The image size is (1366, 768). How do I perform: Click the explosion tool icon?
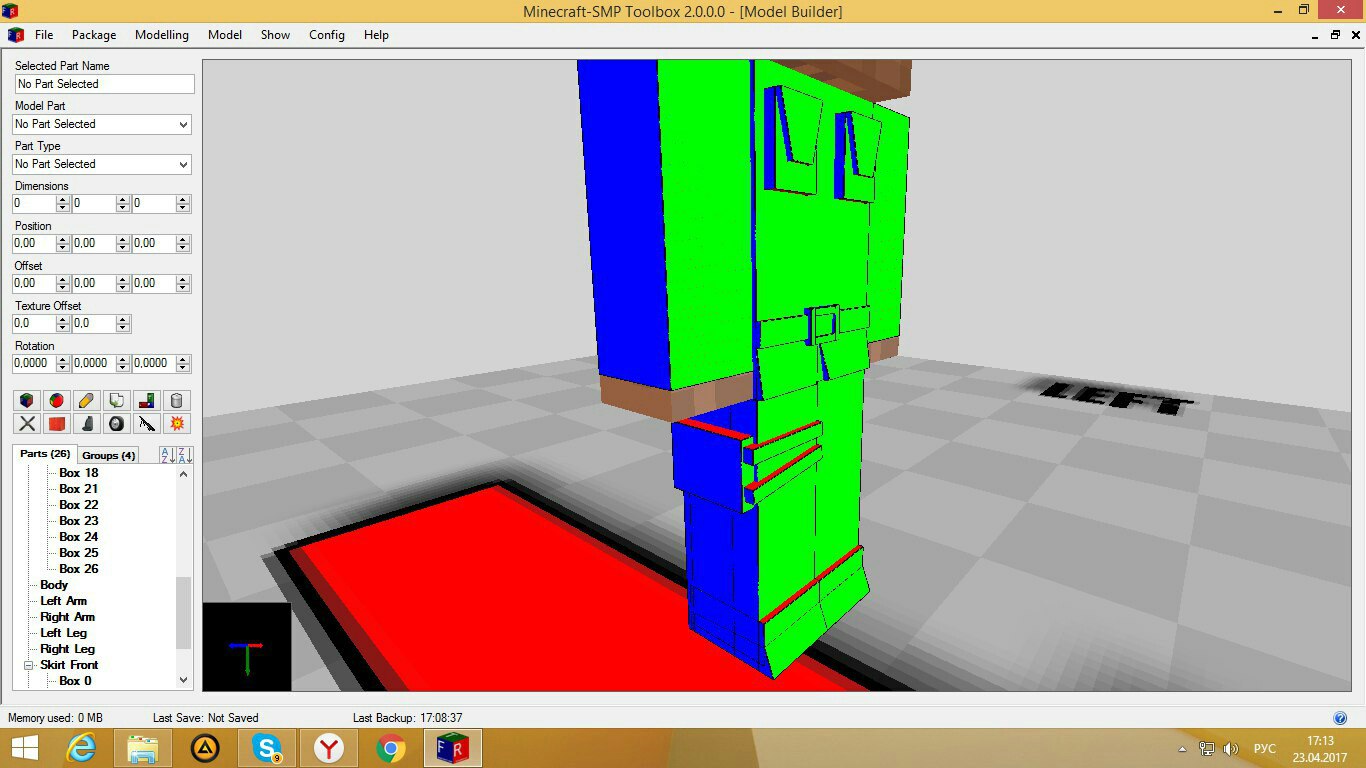tap(177, 423)
